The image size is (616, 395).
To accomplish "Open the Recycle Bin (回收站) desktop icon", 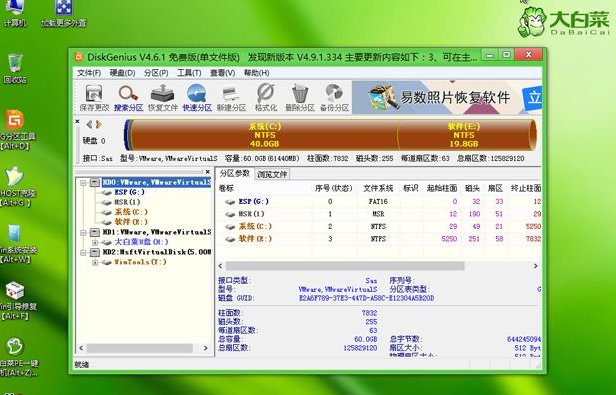I will coord(15,69).
